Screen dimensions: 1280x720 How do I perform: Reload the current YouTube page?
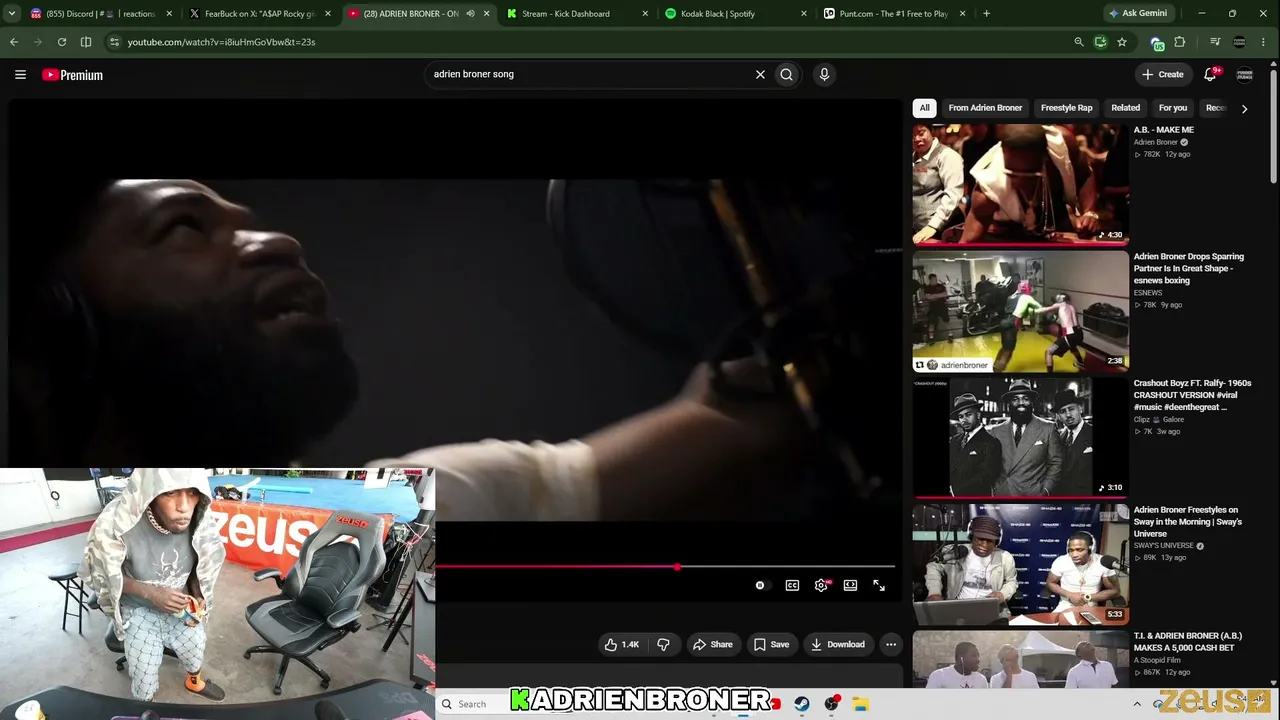click(62, 42)
